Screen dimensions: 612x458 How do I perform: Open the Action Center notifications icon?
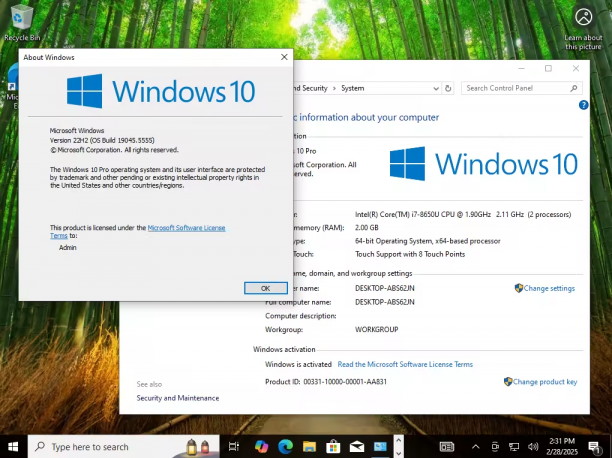pyautogui.click(x=594, y=447)
